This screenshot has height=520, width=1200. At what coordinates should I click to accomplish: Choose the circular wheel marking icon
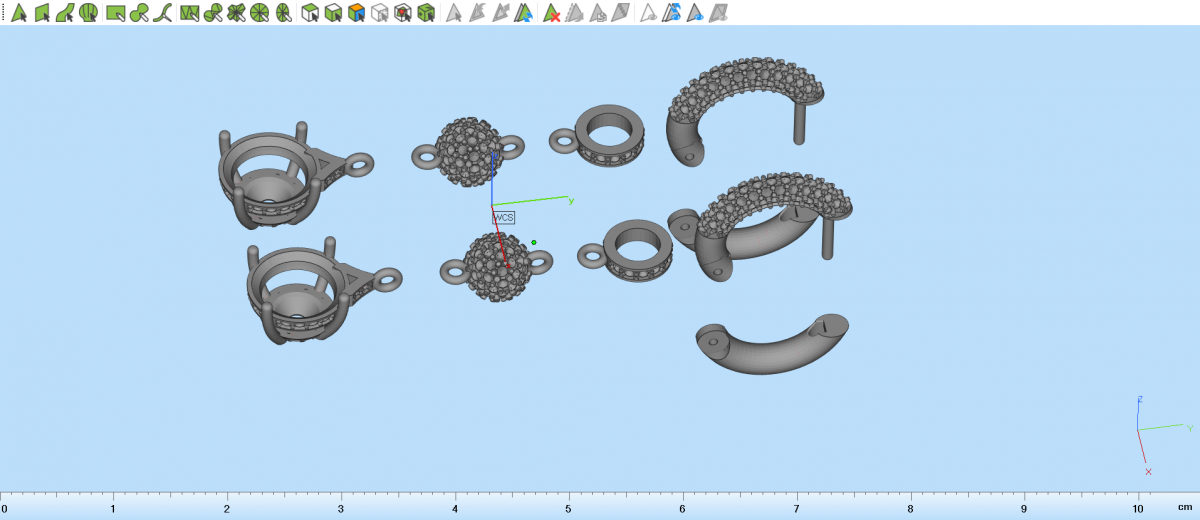260,13
